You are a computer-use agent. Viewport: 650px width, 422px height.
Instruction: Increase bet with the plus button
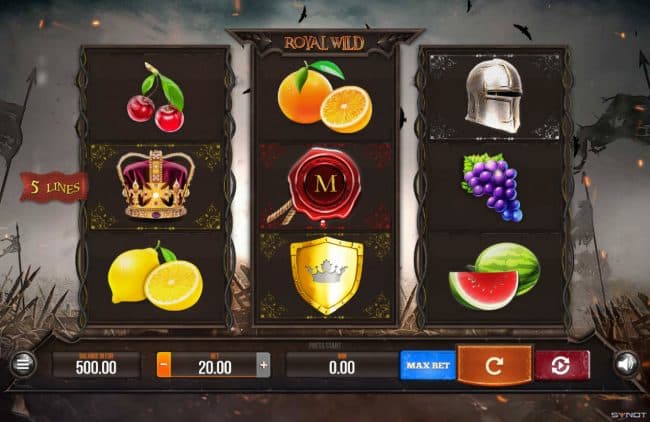pos(264,365)
